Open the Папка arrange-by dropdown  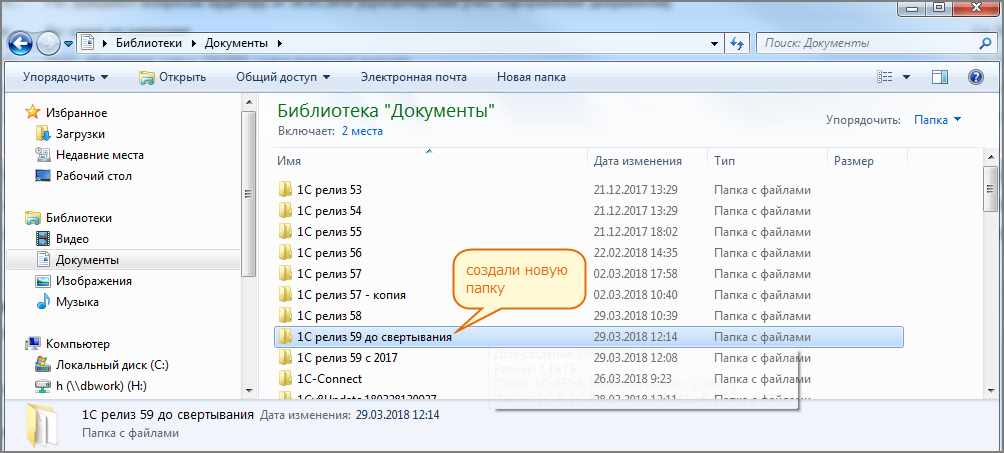pos(937,119)
